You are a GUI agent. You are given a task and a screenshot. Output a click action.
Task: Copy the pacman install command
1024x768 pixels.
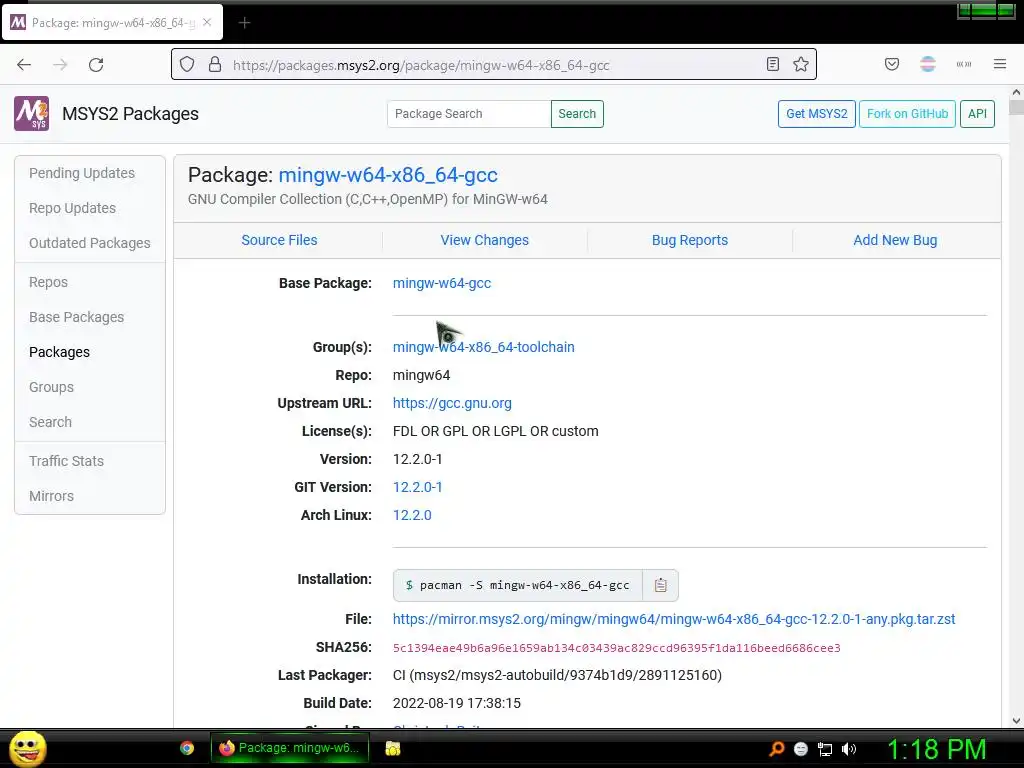pyautogui.click(x=660, y=585)
